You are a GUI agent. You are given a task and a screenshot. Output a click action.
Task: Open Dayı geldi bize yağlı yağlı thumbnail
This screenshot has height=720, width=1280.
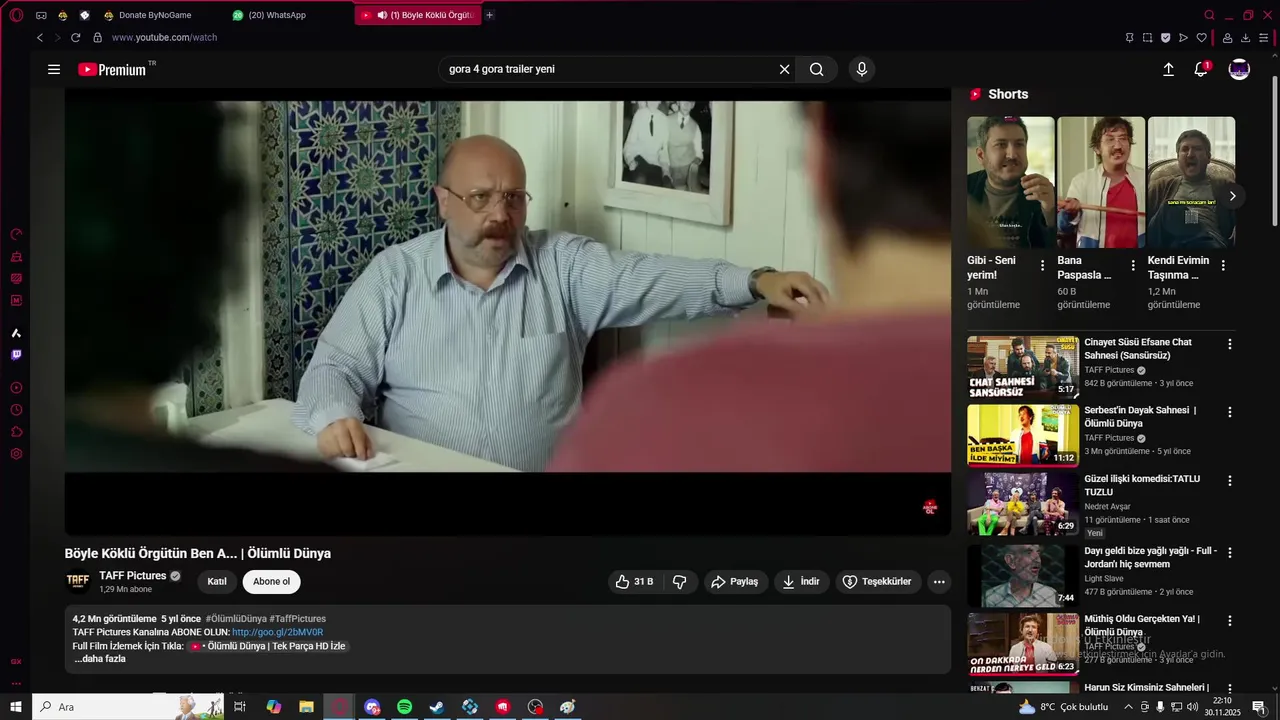1023,576
